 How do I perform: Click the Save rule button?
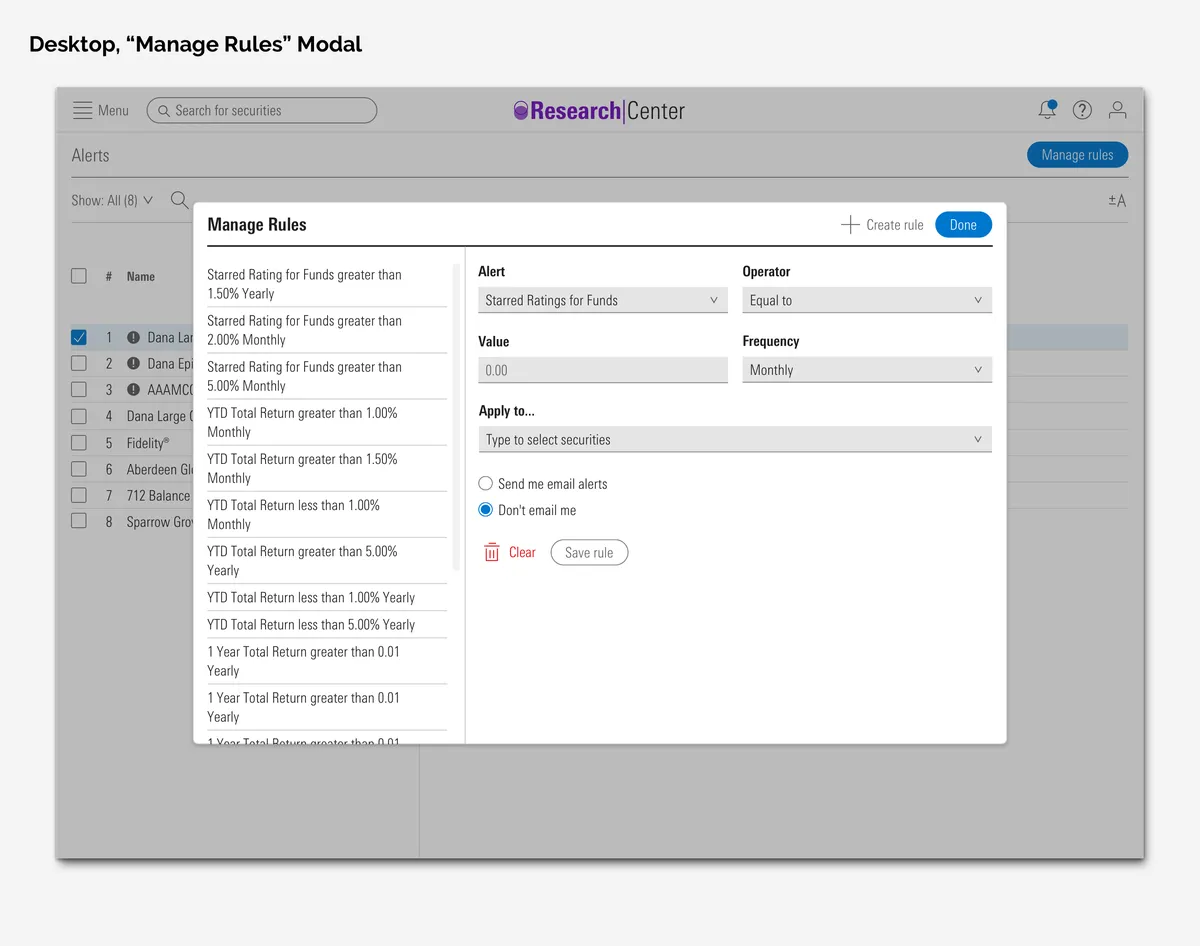(x=589, y=553)
